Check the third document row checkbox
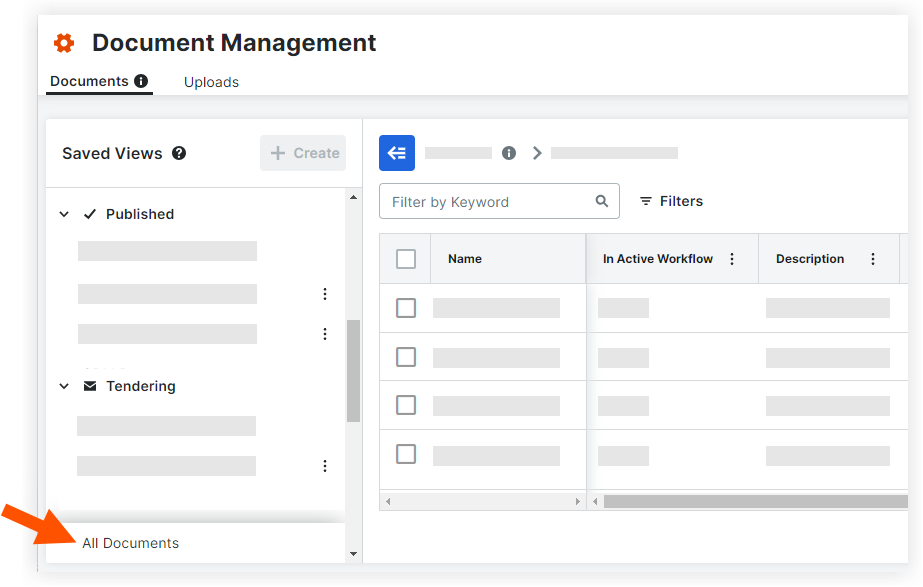The image size is (923, 587). point(406,405)
